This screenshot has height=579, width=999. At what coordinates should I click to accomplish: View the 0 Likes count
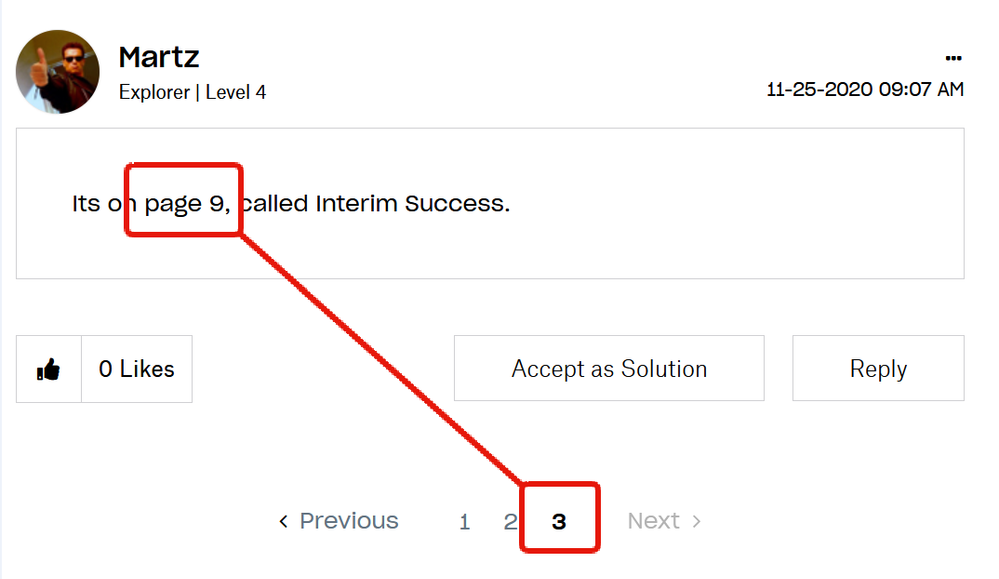pos(137,369)
